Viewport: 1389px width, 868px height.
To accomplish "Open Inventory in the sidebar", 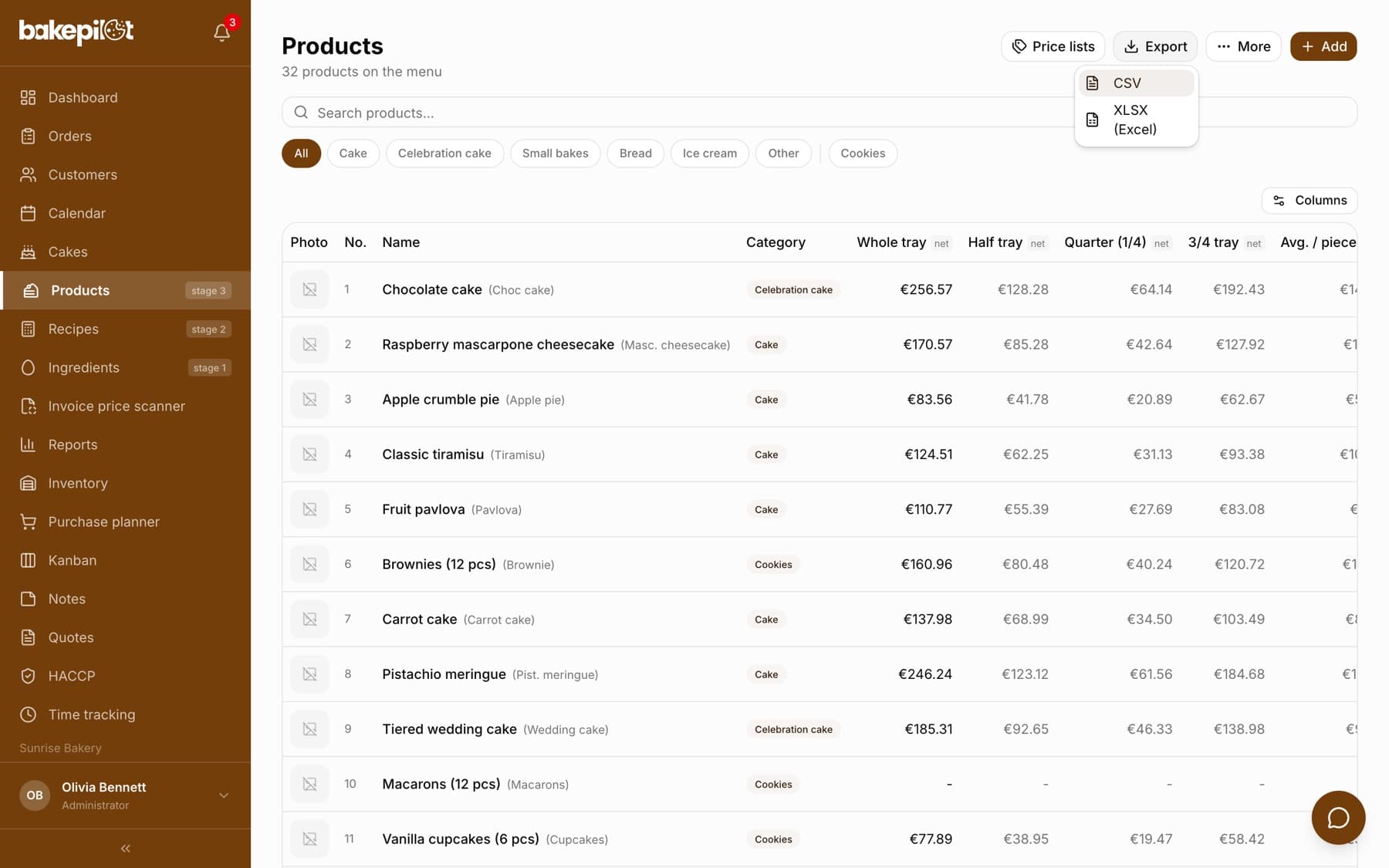I will pyautogui.click(x=125, y=483).
